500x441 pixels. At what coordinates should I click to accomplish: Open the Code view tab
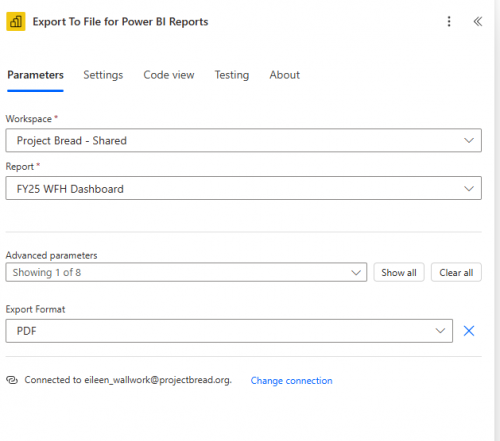click(169, 75)
